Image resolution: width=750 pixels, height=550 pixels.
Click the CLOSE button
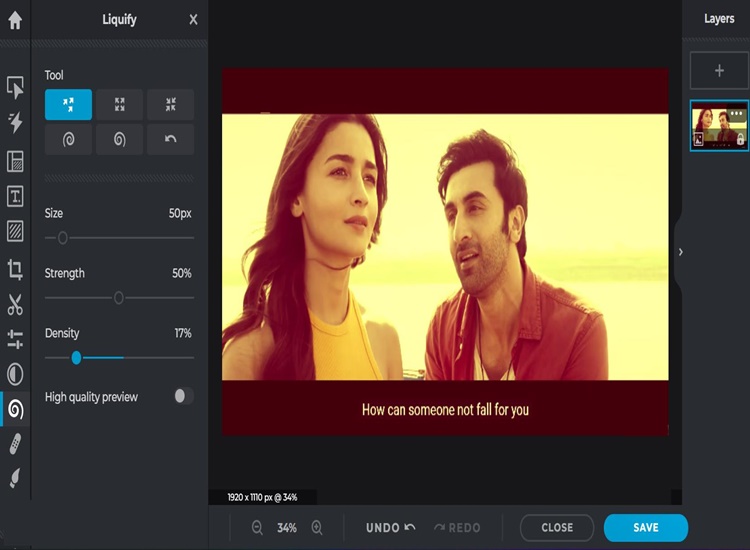(557, 528)
